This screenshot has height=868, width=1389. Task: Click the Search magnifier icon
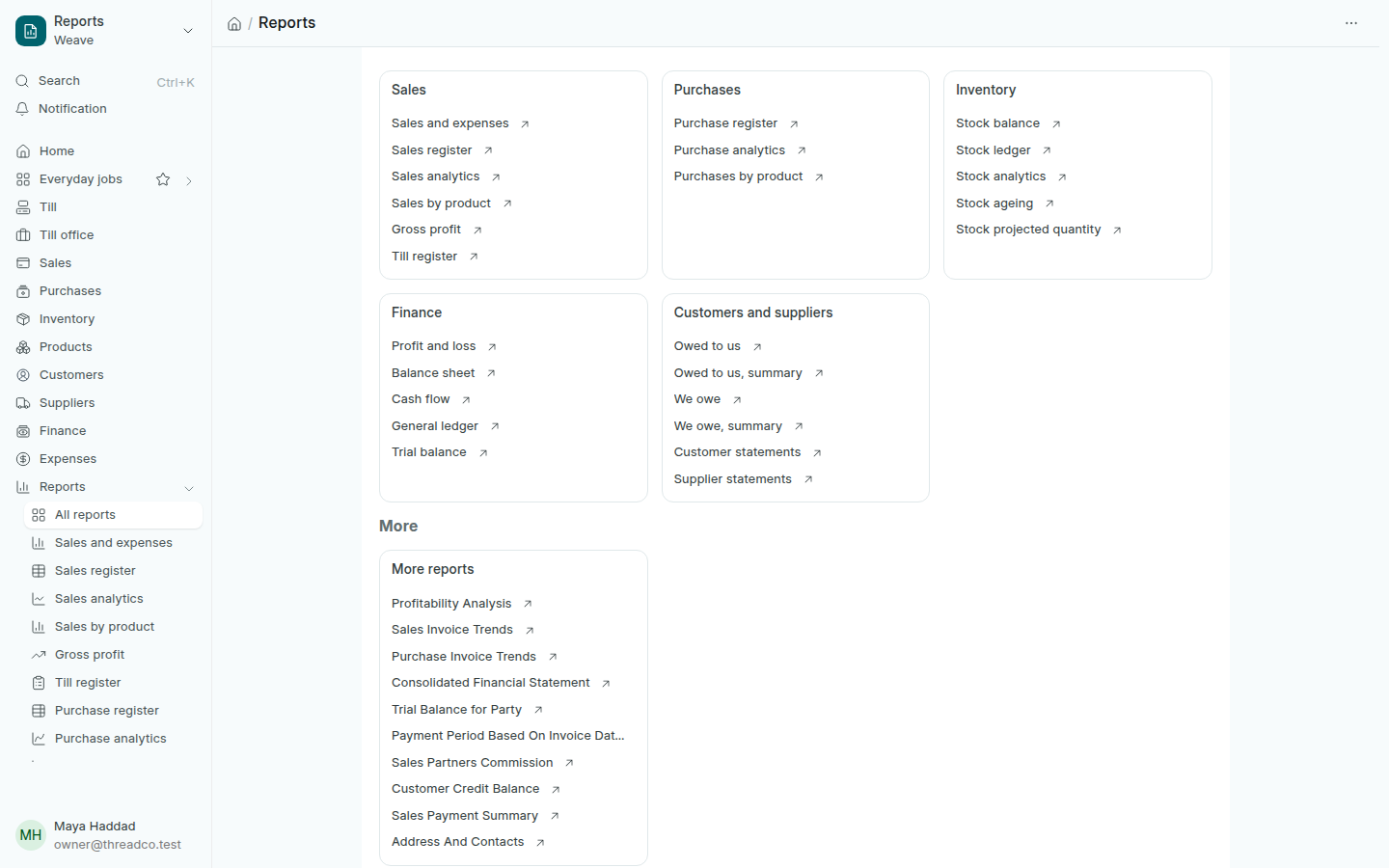22,81
